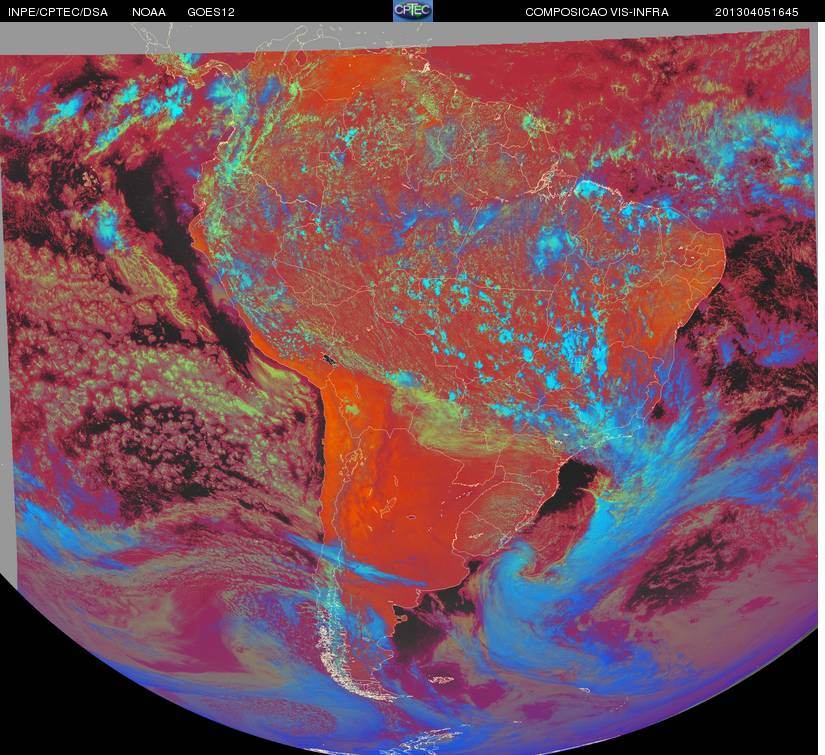The width and height of the screenshot is (825, 755).
Task: Click the 201304051645 timestamp
Action: (x=757, y=12)
